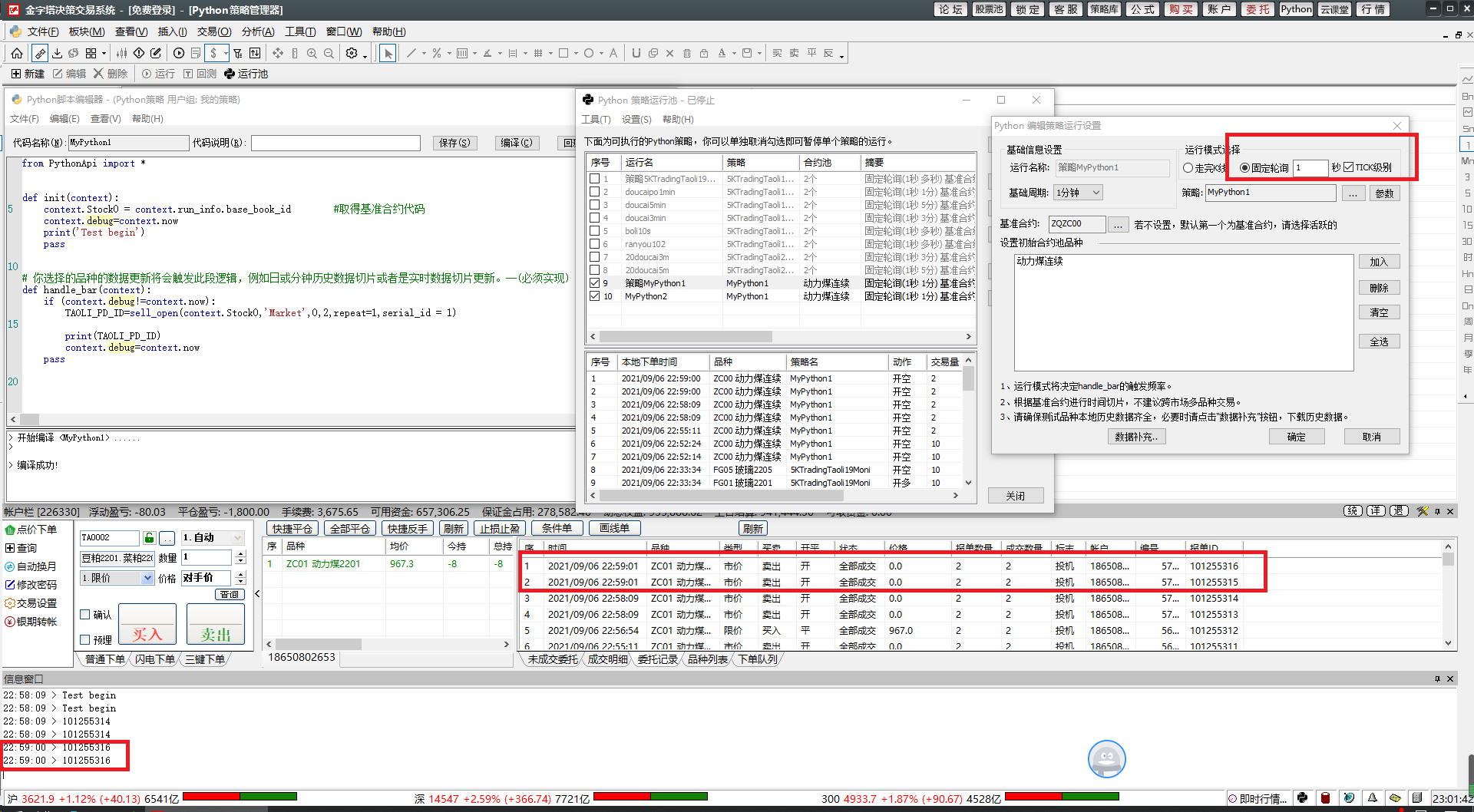Open the 文件(F) main menu
Viewport: 1474px width, 812px height.
click(42, 31)
